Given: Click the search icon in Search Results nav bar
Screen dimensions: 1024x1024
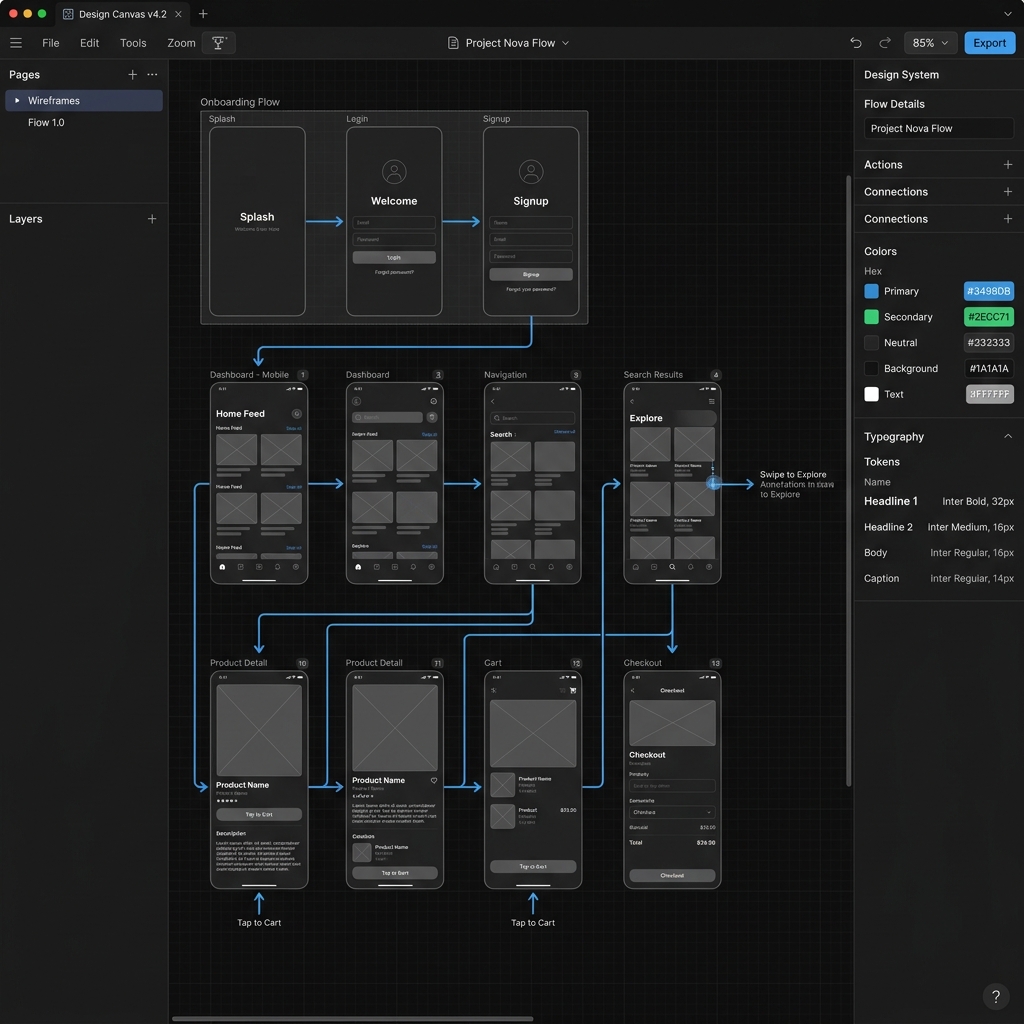Looking at the screenshot, I should [672, 567].
